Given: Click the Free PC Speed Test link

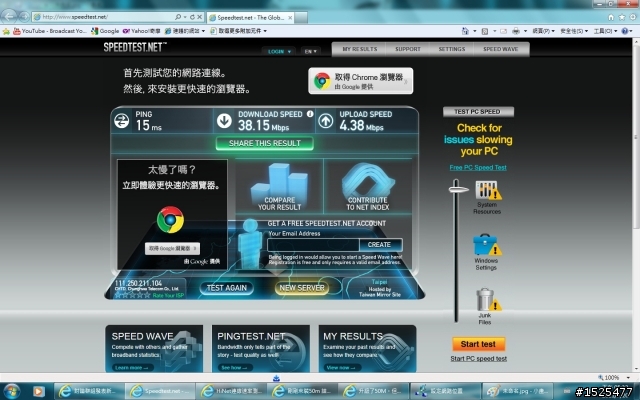Looking at the screenshot, I should tap(478, 167).
